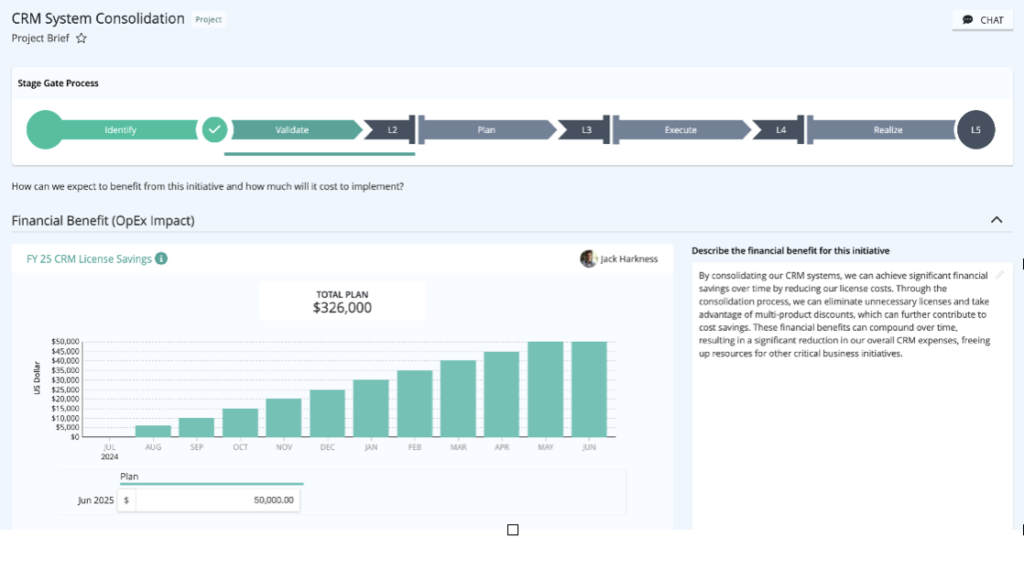Click the Project Brief subtitle
This screenshot has height=561, width=1024.
click(40, 38)
